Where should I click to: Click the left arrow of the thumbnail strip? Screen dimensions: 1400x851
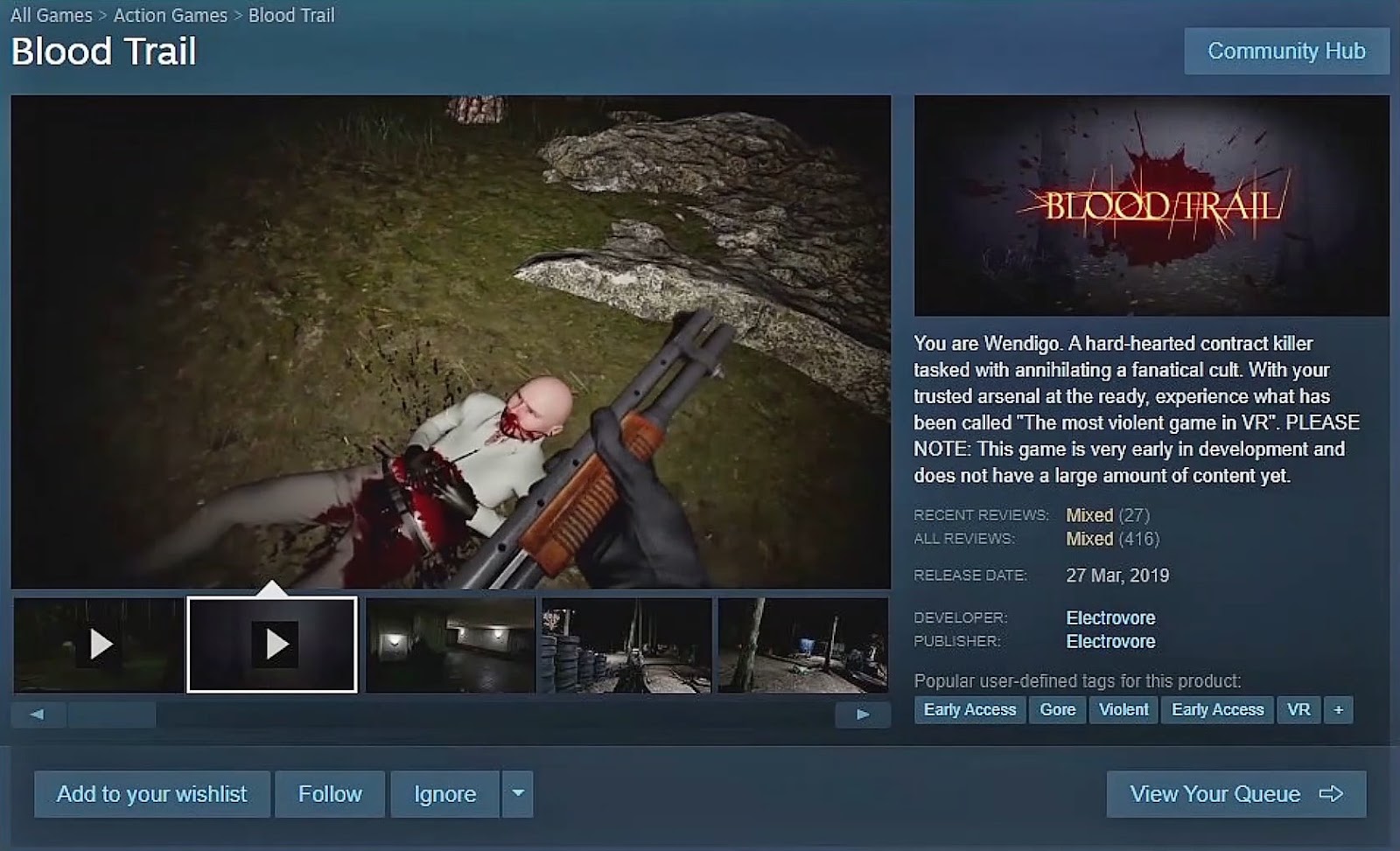click(x=38, y=715)
